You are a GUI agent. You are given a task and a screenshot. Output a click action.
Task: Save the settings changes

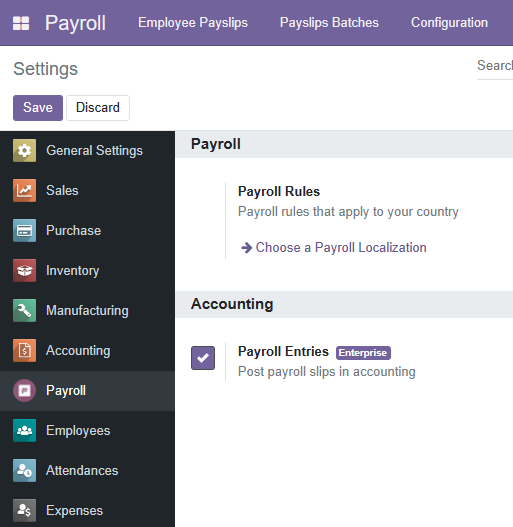[x=38, y=108]
